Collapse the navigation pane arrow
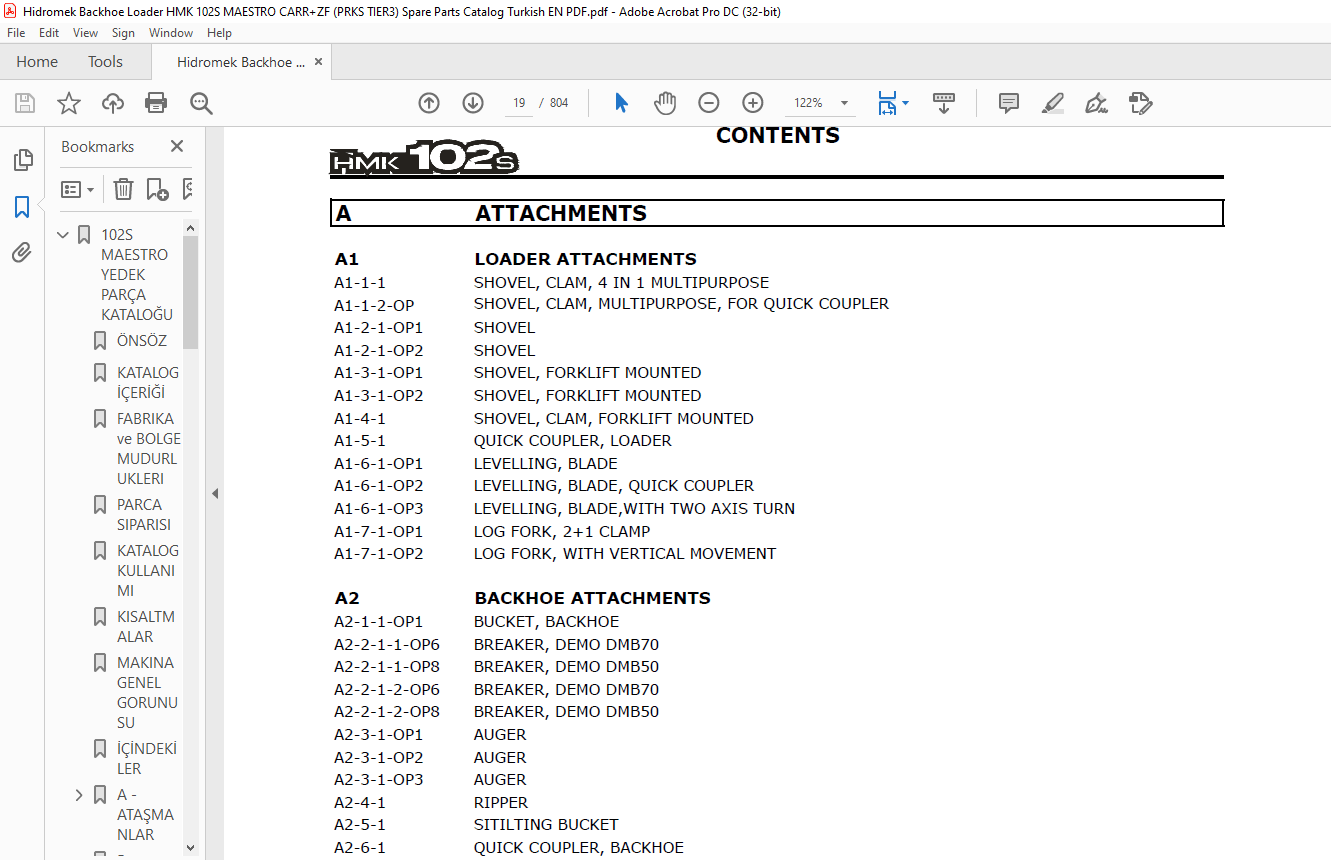The width and height of the screenshot is (1331, 860). 214,493
